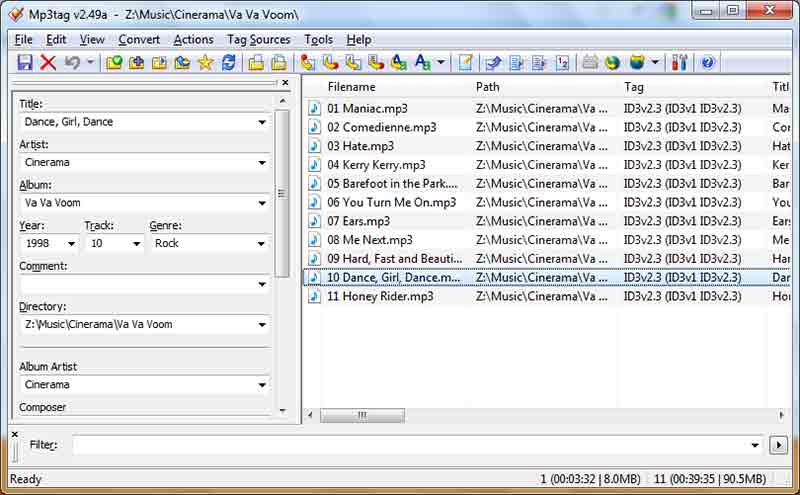
Task: Click the tag panel vertical scrollbar thumb
Action: 282,193
